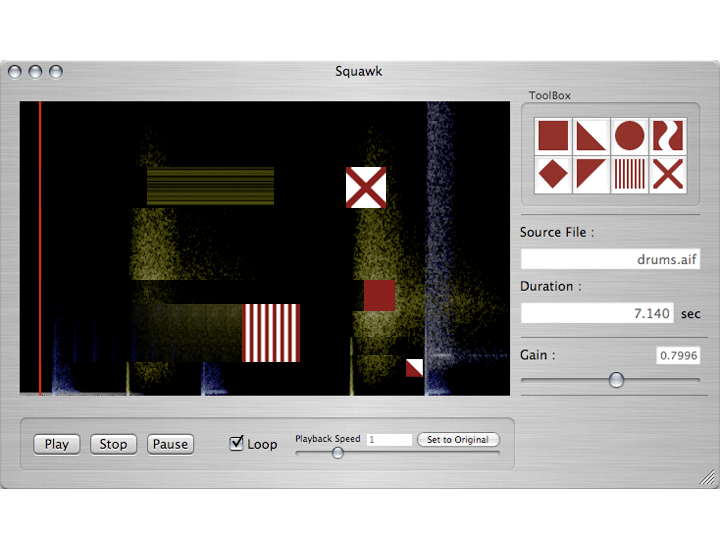Click the Playback Speed slider handle
720x550 pixels.
point(338,453)
